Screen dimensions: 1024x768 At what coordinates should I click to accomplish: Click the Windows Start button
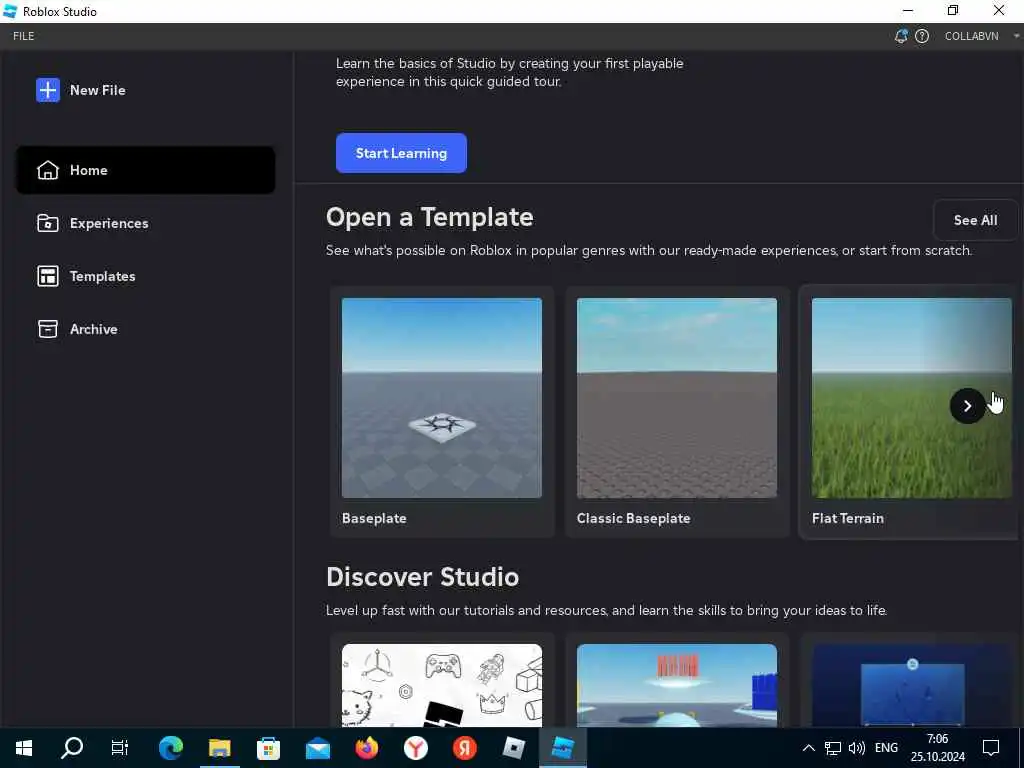(24, 748)
